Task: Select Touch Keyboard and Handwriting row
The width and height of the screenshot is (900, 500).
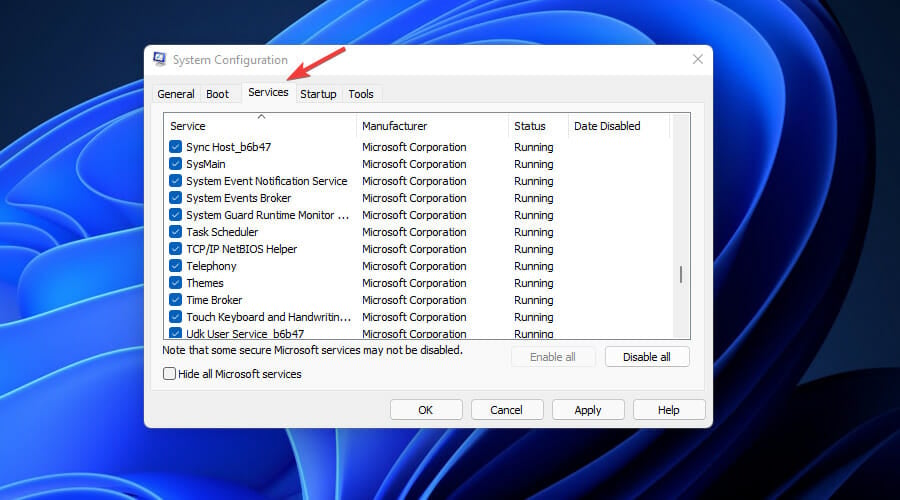Action: tap(268, 317)
